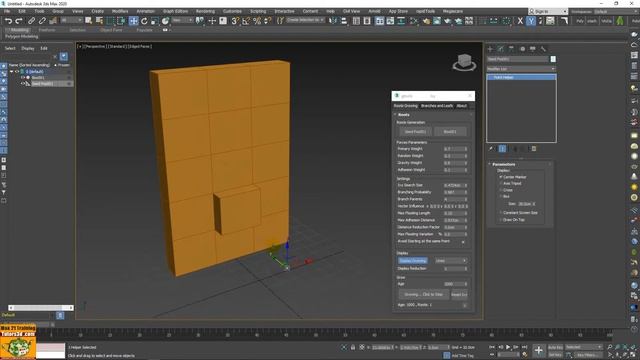Click the Auto Key button
Image resolution: width=640 pixels, height=360 pixels.
(555, 347)
